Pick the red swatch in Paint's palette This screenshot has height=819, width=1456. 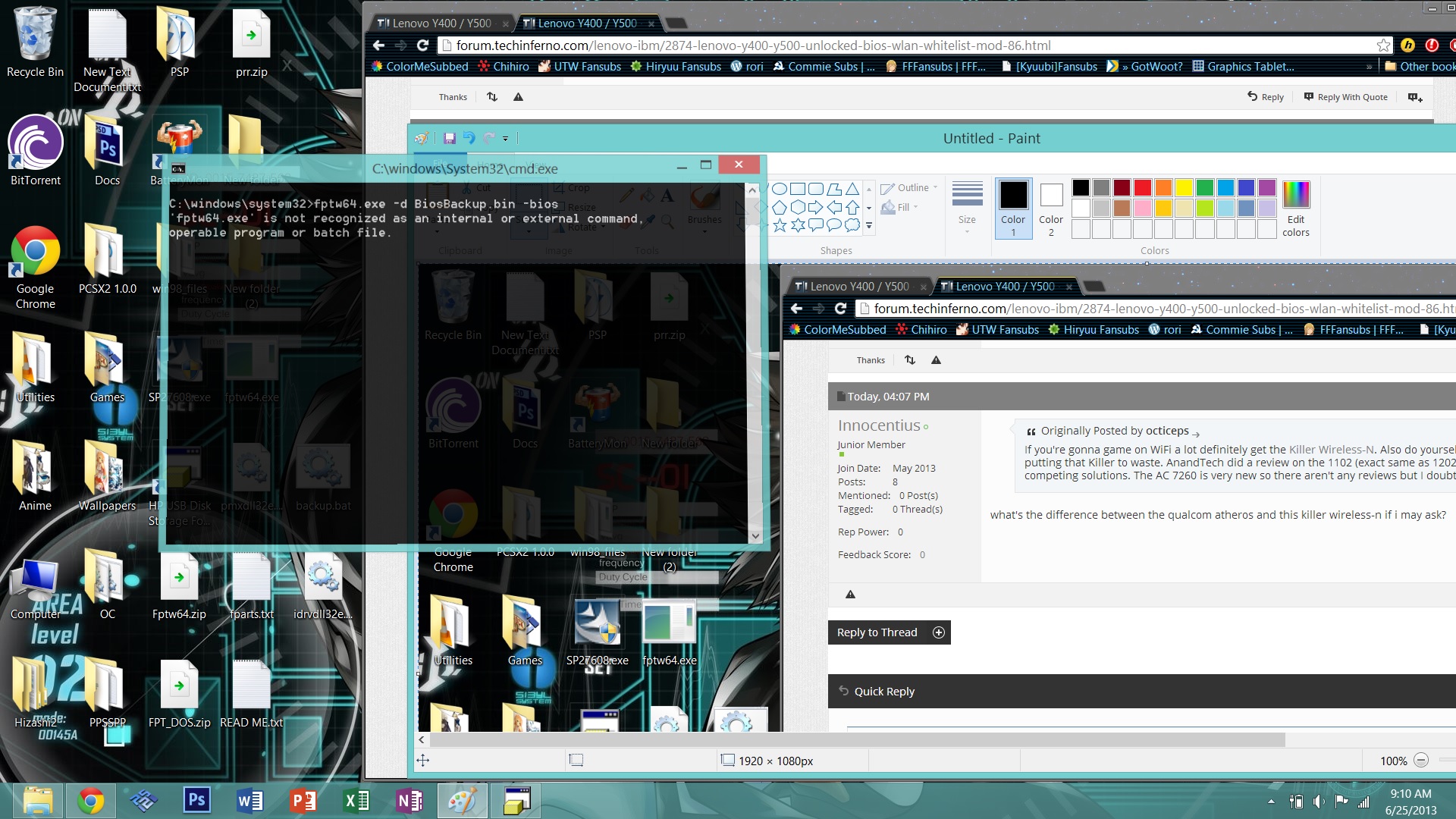1143,187
